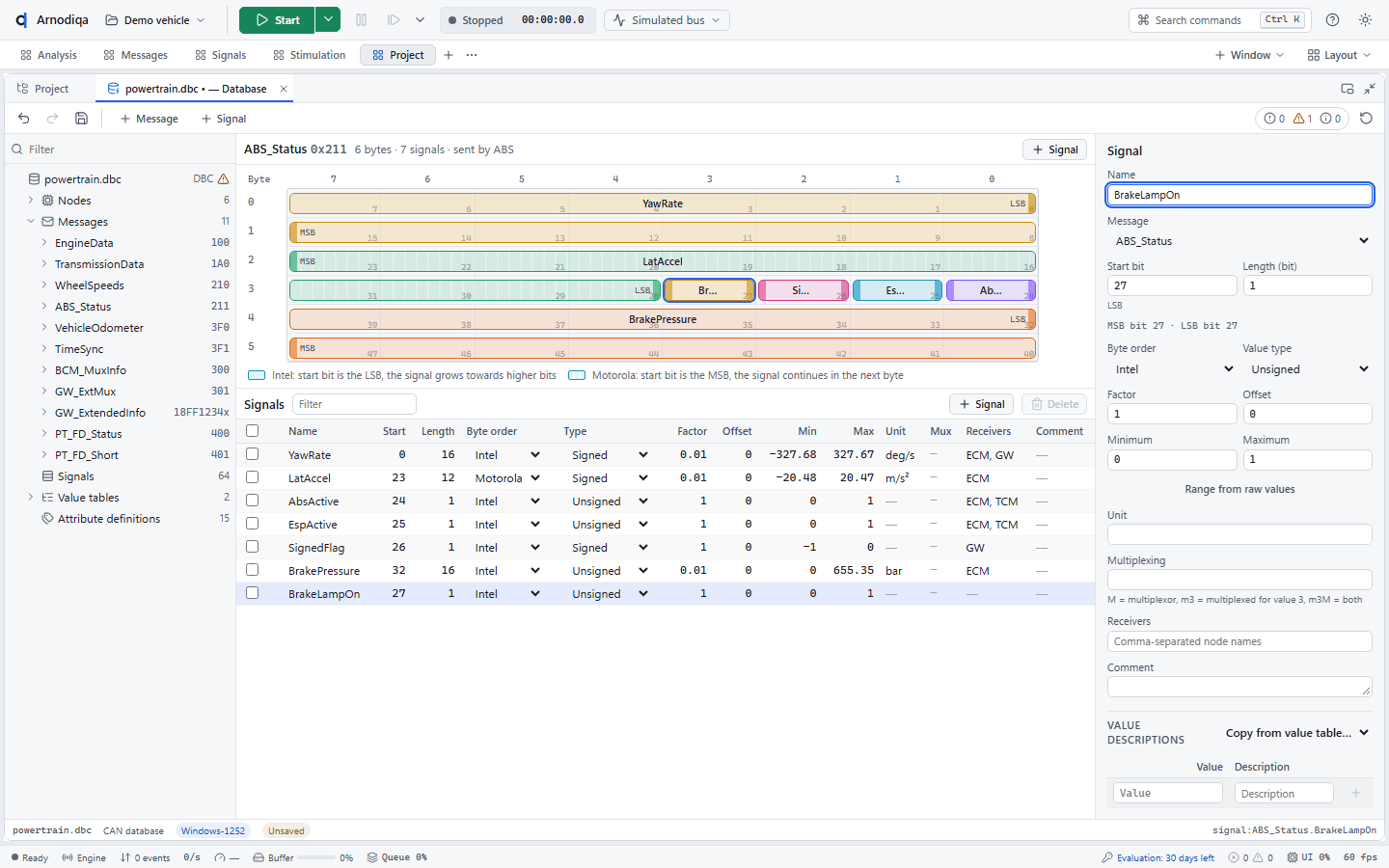
Task: Add a new workspace tab with plus icon
Action: coord(449,55)
